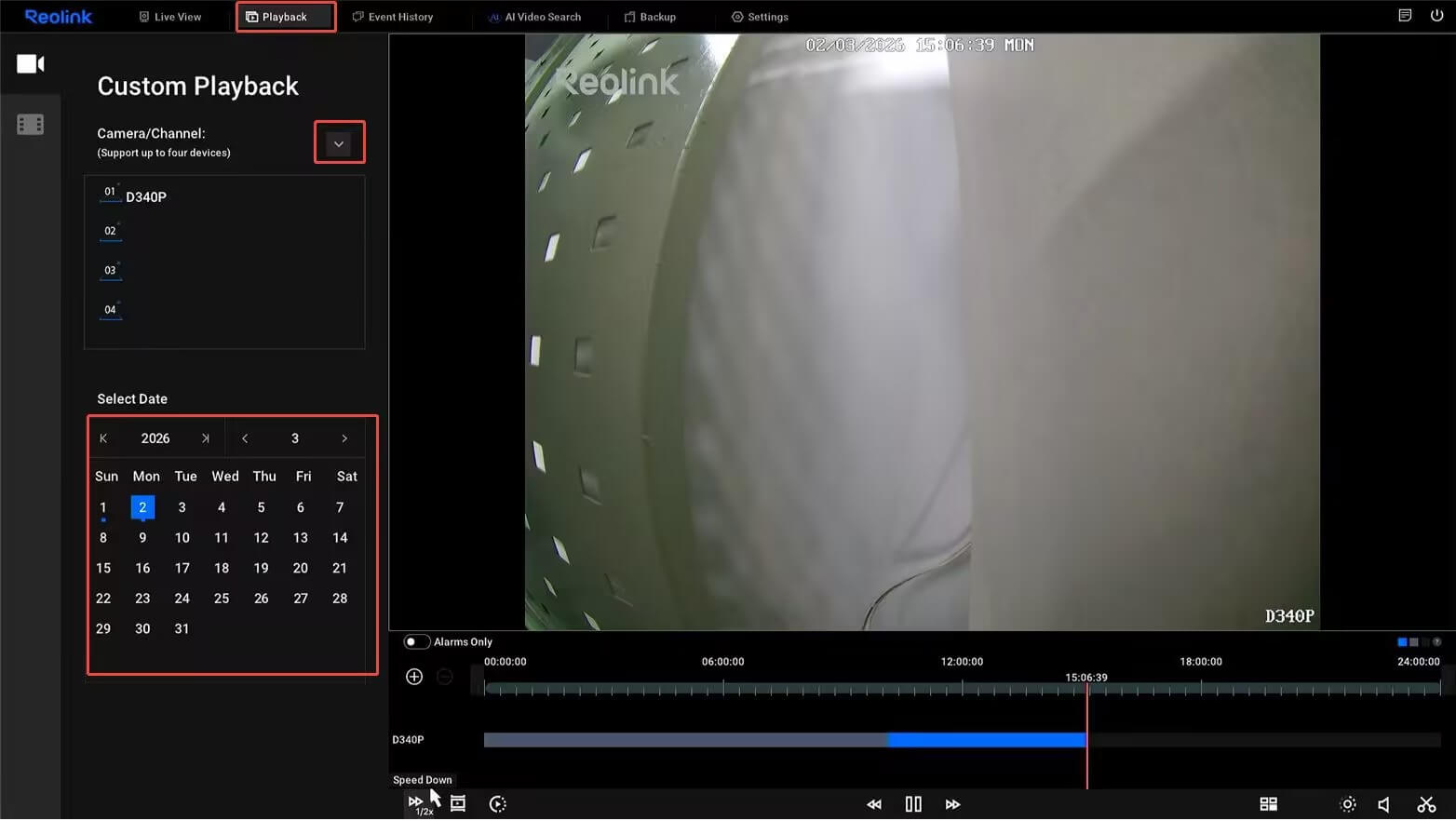Fast forward the playback

pyautogui.click(x=952, y=803)
